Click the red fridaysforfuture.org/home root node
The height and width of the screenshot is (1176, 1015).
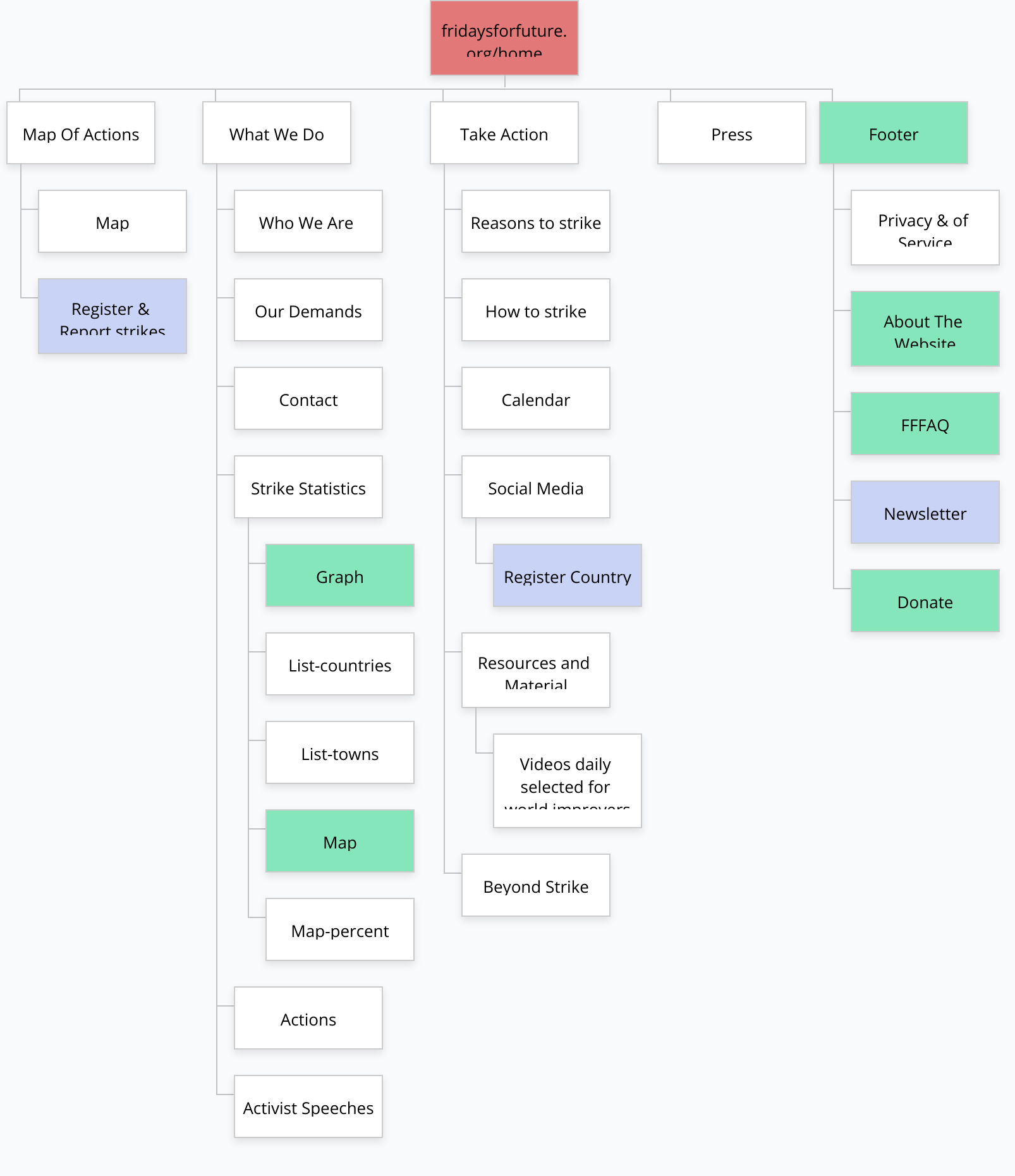pos(504,38)
